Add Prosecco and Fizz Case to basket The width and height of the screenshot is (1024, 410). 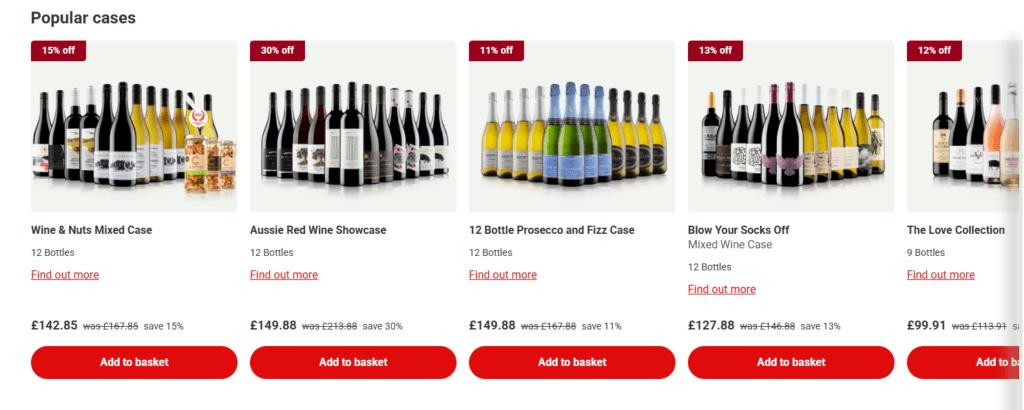pos(572,362)
